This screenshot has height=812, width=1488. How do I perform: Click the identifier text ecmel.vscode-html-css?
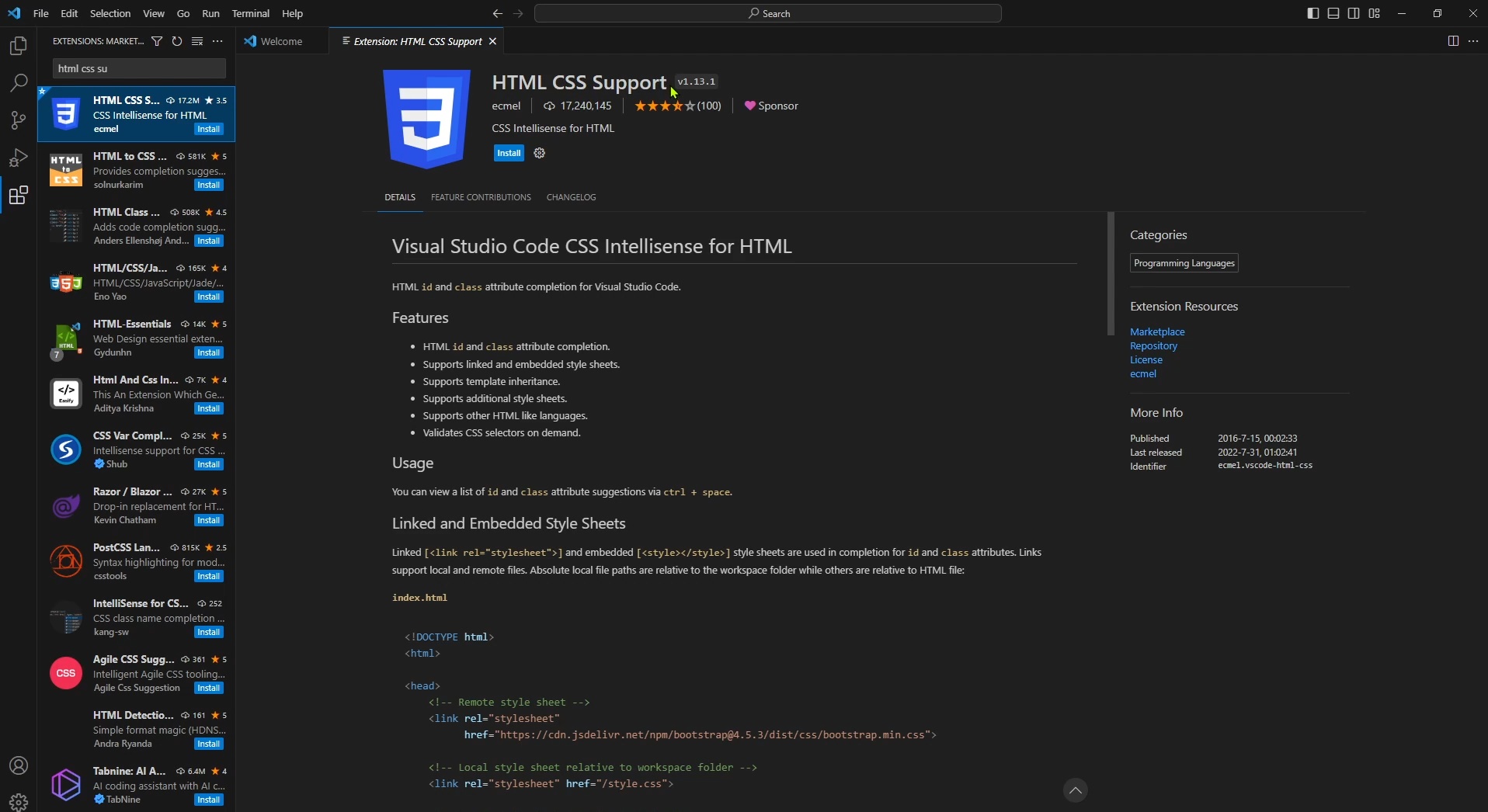(1265, 466)
